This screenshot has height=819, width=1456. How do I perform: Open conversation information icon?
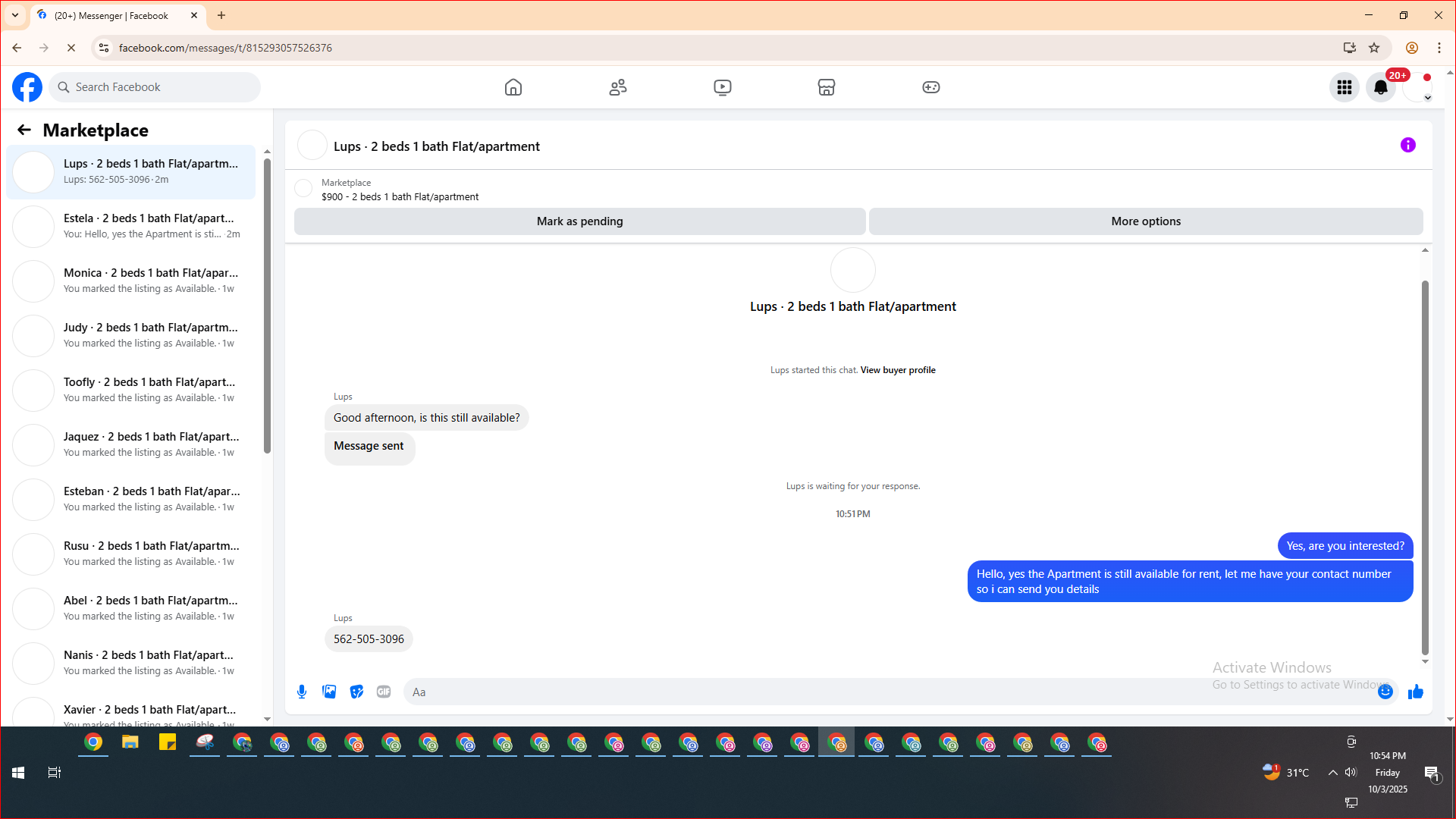(1408, 145)
